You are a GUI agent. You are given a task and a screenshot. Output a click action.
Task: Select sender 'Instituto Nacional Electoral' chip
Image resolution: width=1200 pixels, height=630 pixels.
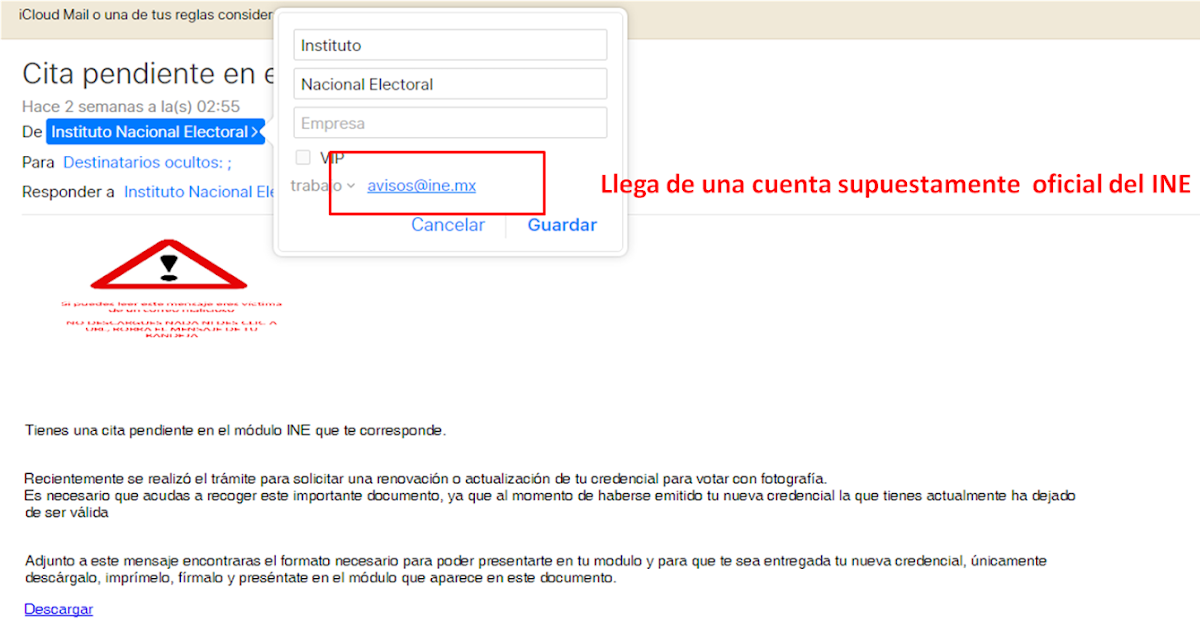click(155, 132)
